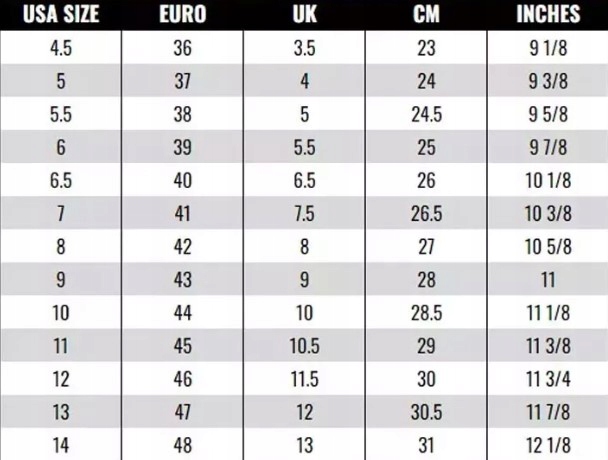This screenshot has height=460, width=608.
Task: Select the 12 1/8 inches cell
Action: [x=548, y=445]
